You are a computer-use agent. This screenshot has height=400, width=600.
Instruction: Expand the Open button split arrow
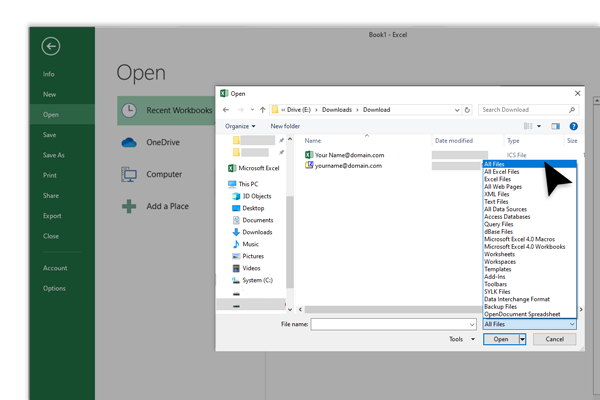point(522,339)
